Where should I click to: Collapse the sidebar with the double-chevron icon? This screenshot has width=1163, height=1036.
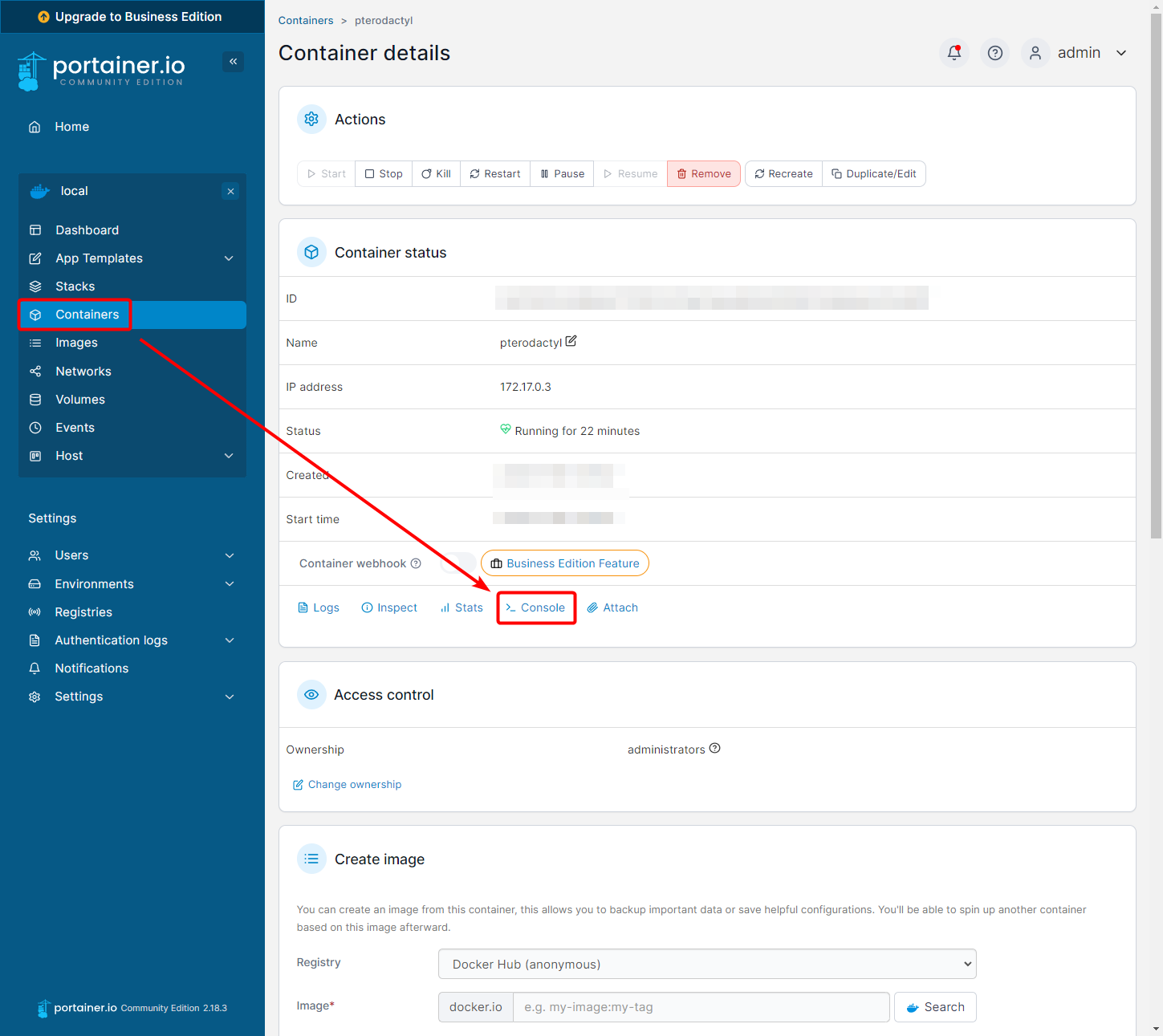[x=233, y=62]
